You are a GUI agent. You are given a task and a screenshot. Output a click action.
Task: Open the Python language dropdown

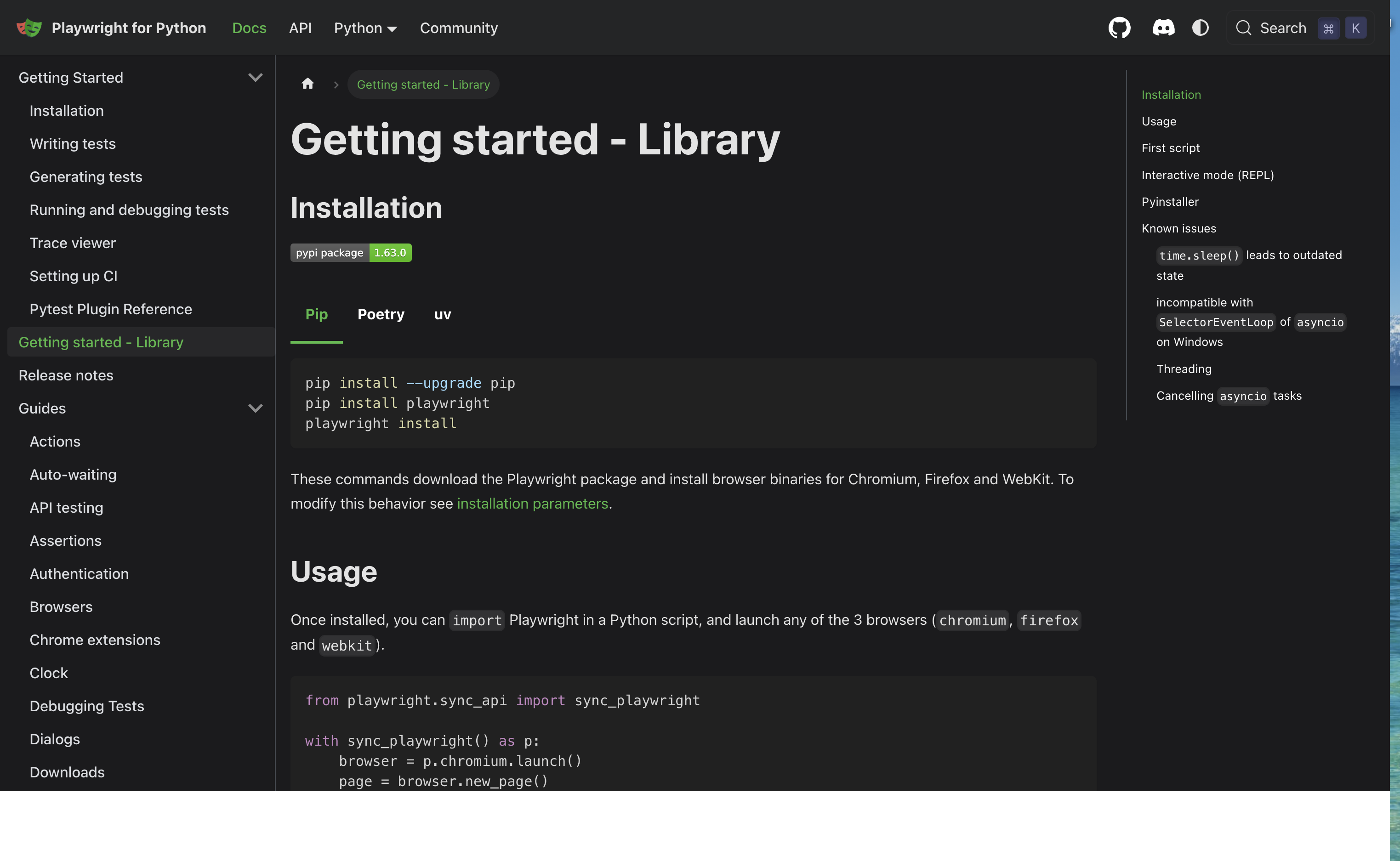pyautogui.click(x=365, y=28)
